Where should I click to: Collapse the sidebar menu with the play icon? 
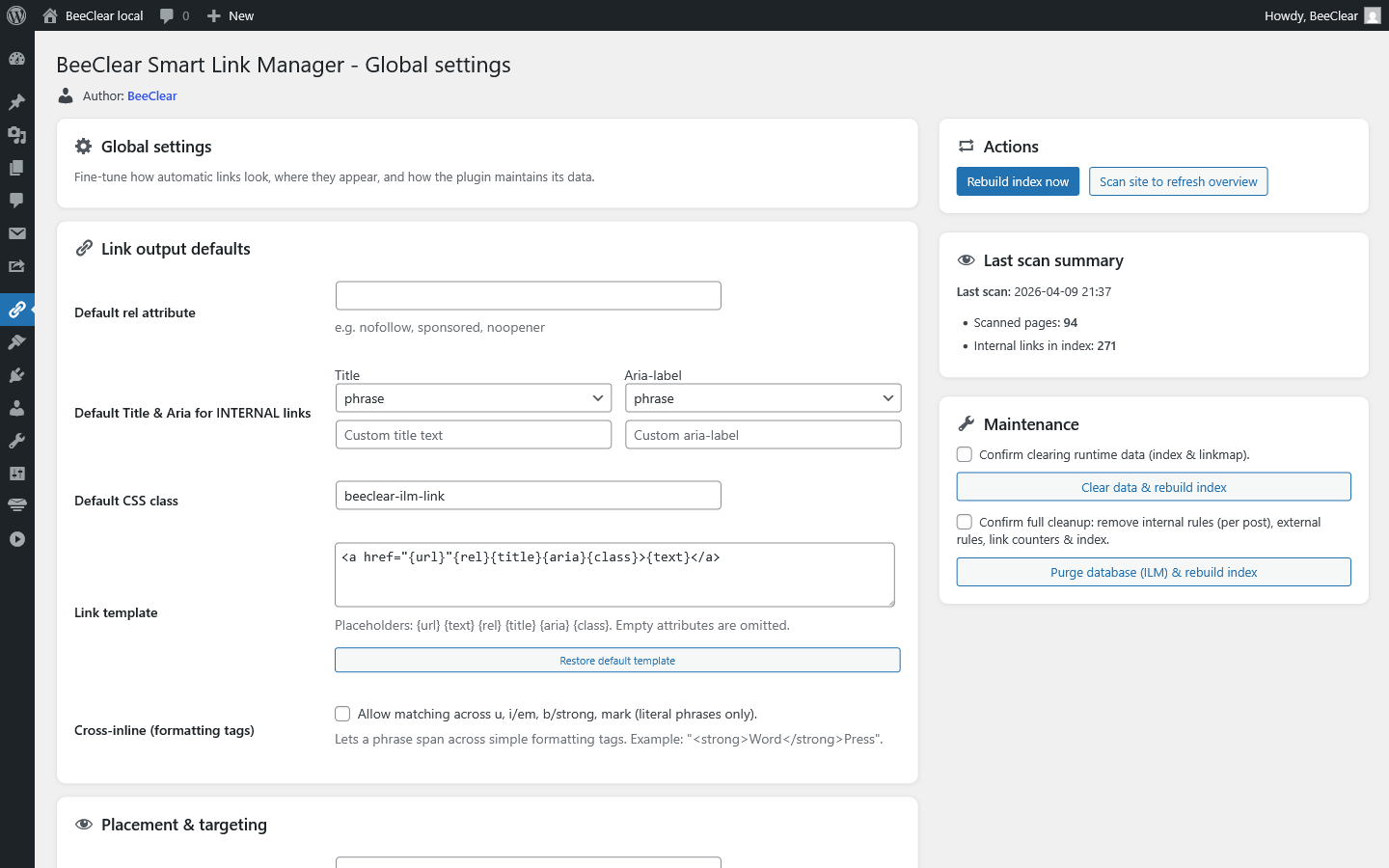[x=16, y=539]
